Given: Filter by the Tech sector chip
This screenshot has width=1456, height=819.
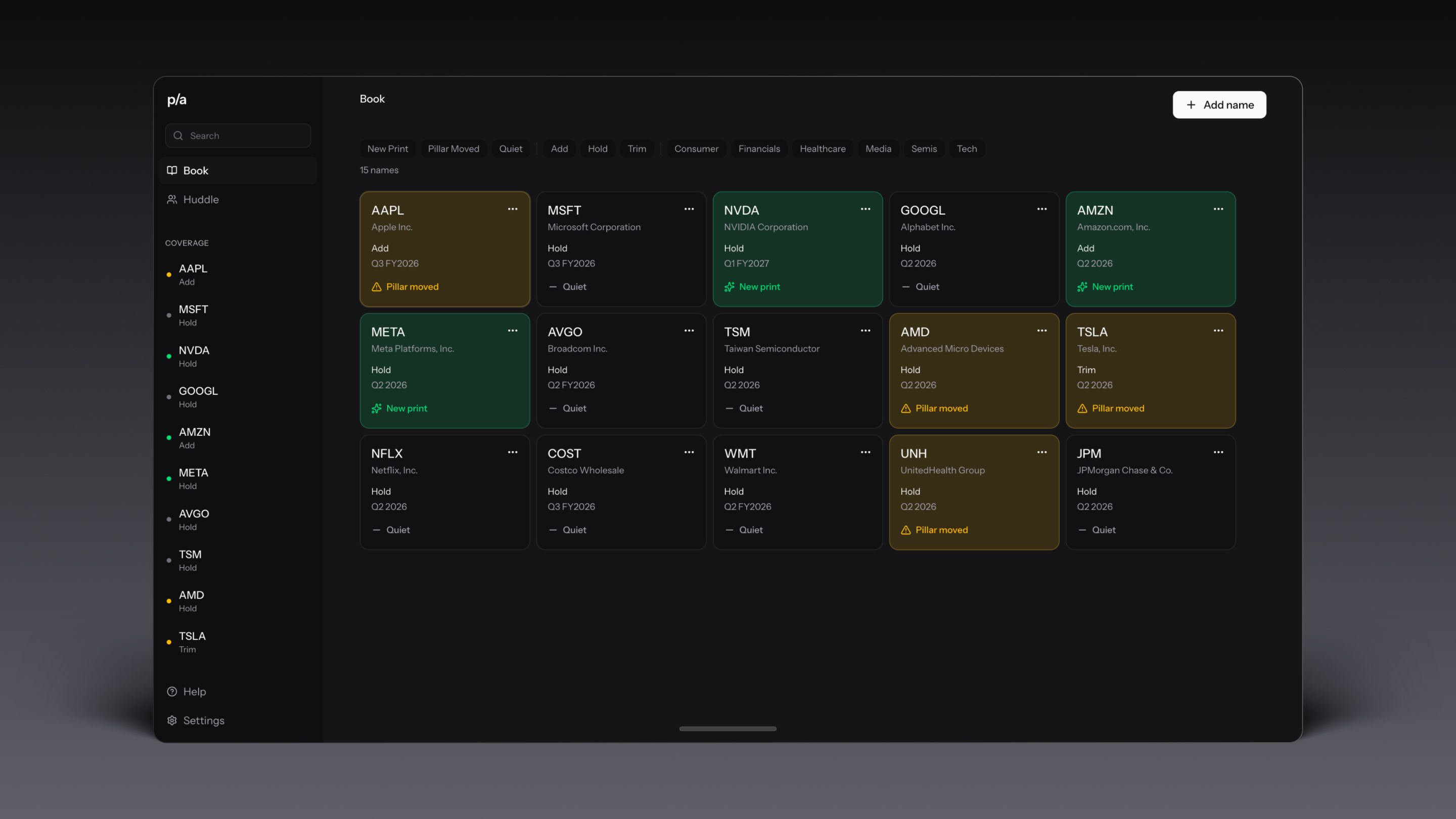Looking at the screenshot, I should 967,149.
